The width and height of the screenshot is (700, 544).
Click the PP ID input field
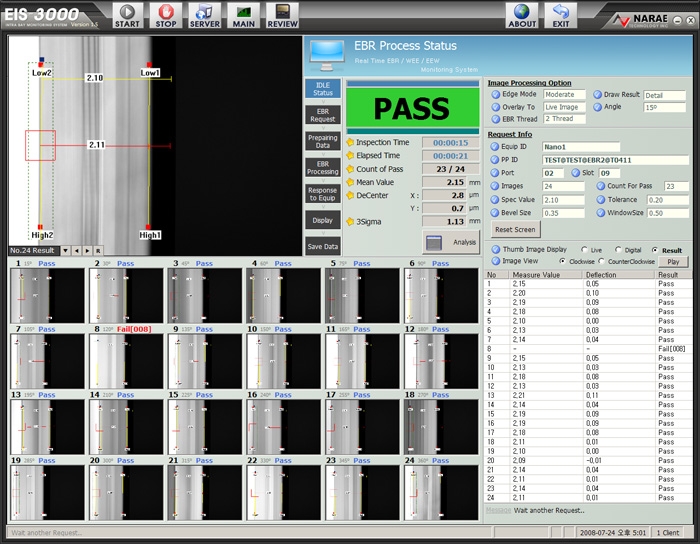[615, 160]
